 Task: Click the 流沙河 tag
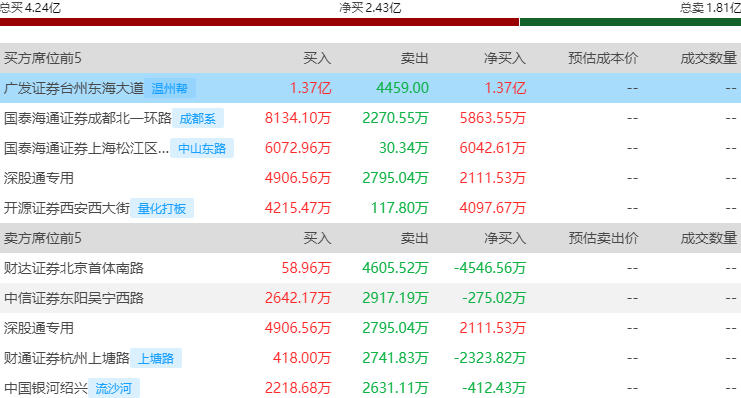tap(113, 389)
